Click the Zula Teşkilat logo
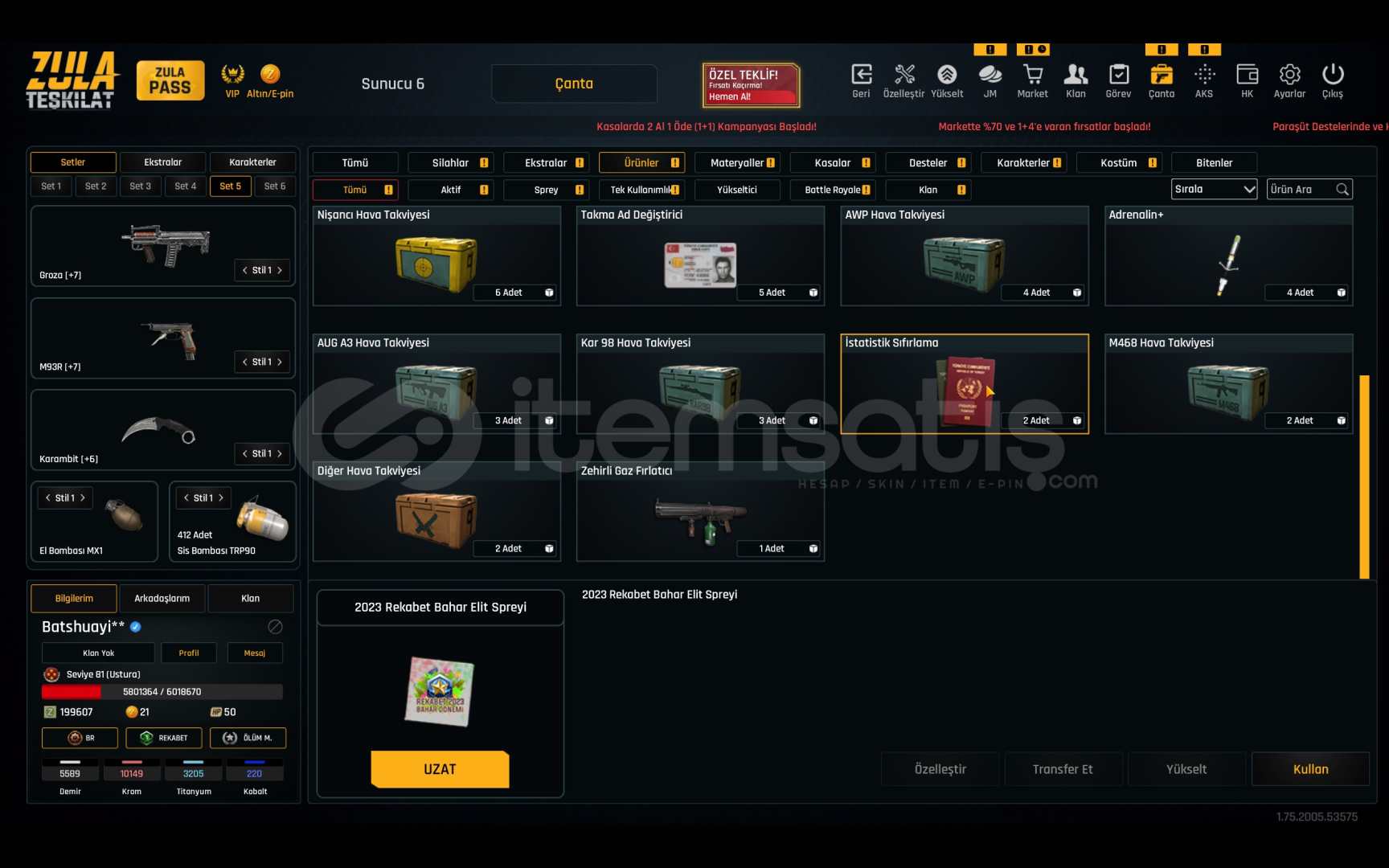 [71, 80]
